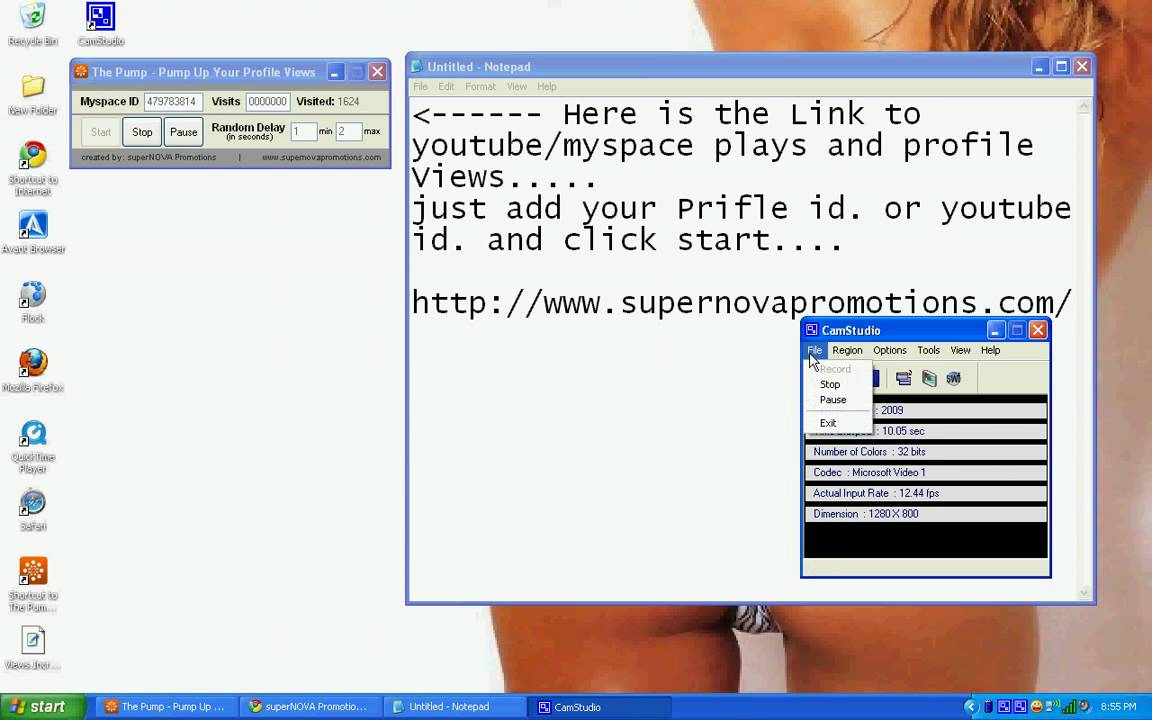Click the Notepad title bar app icon

point(417,66)
